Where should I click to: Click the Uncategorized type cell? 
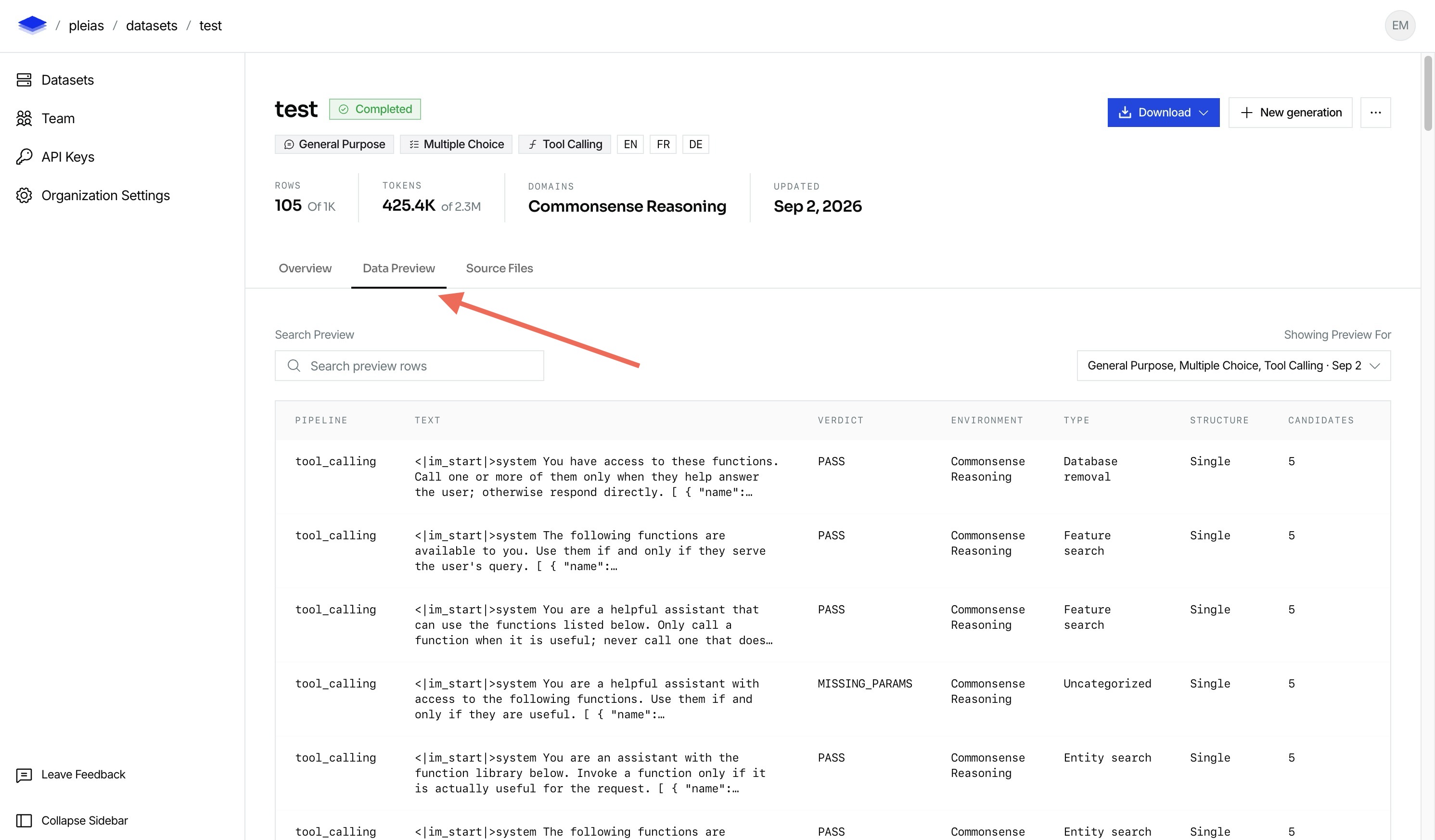click(1108, 683)
